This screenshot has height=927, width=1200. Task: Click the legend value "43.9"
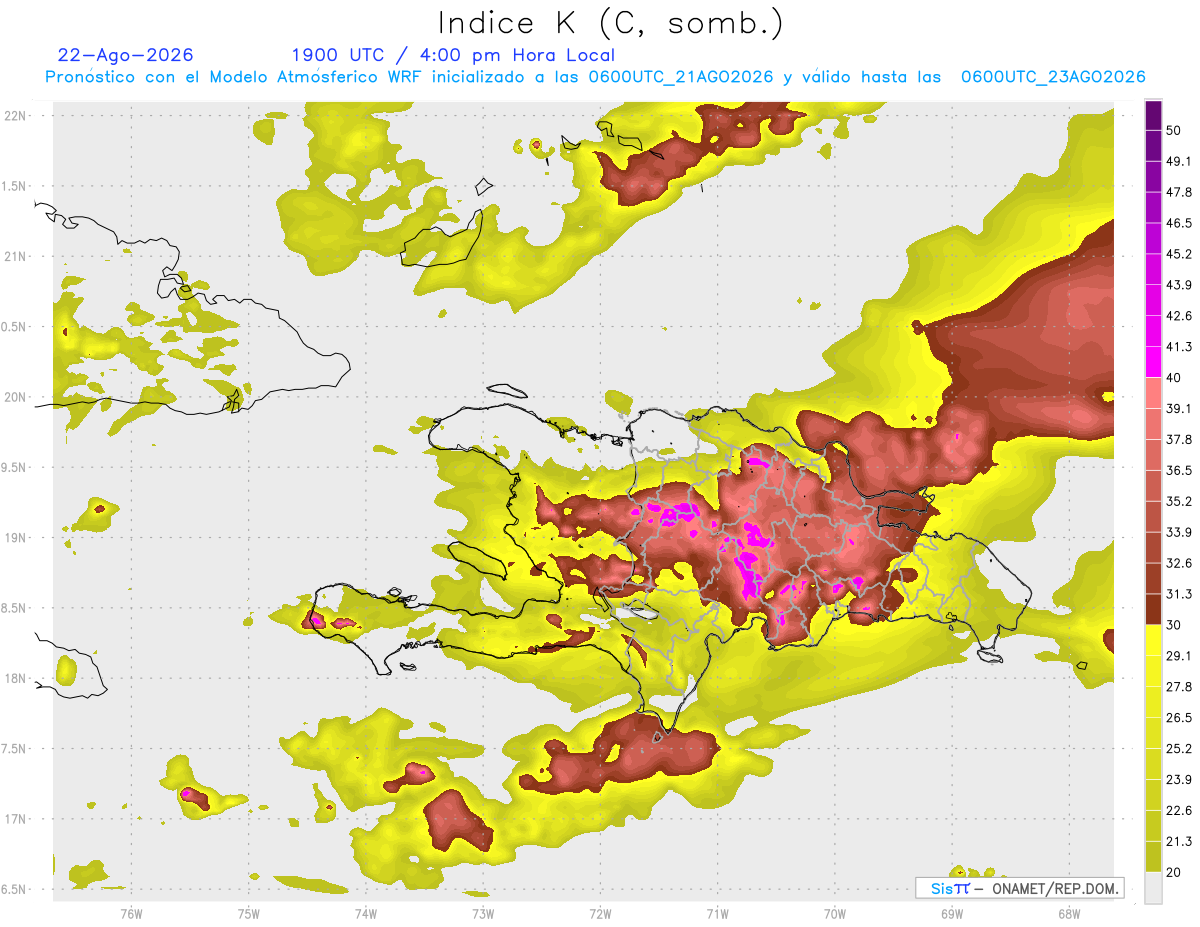1179,285
